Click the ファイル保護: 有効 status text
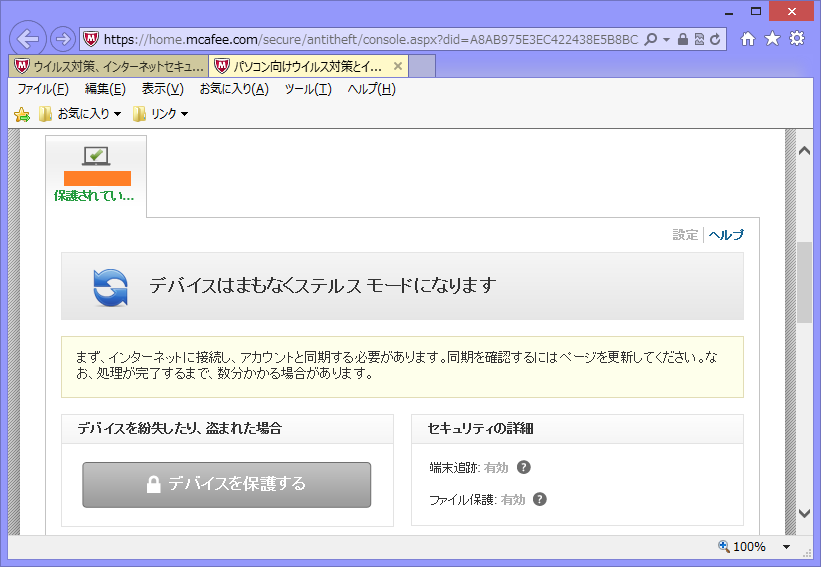 pyautogui.click(x=477, y=499)
